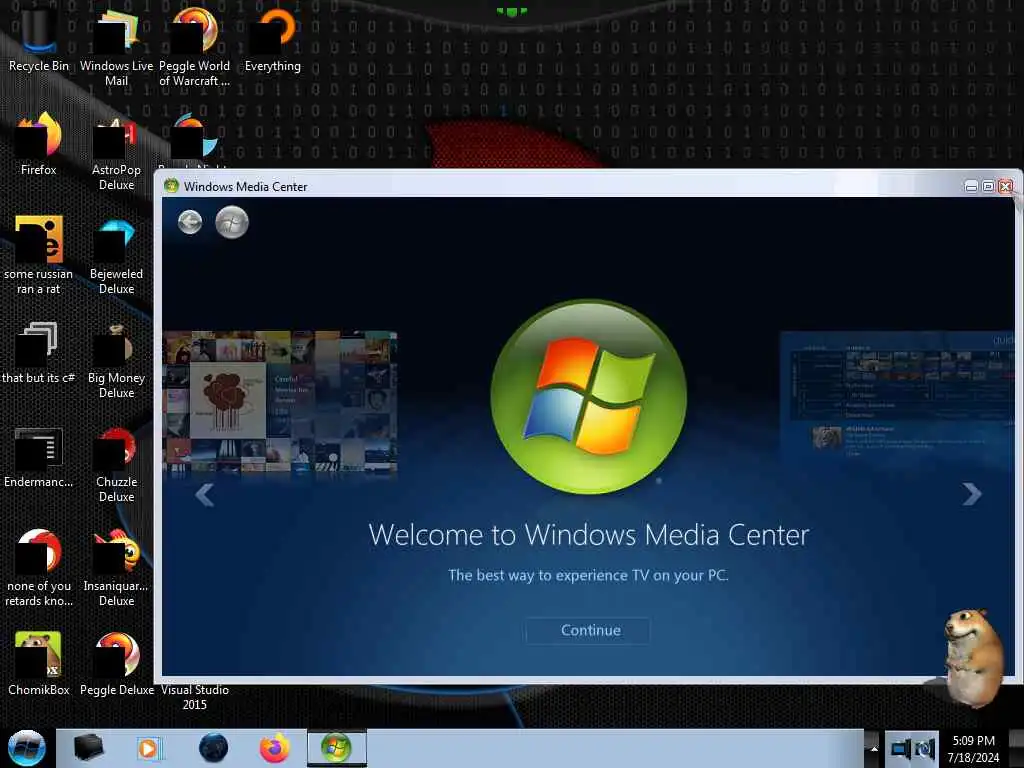Select the Bejeweled Deluxe desktop icon
This screenshot has width=1024, height=768.
[116, 255]
